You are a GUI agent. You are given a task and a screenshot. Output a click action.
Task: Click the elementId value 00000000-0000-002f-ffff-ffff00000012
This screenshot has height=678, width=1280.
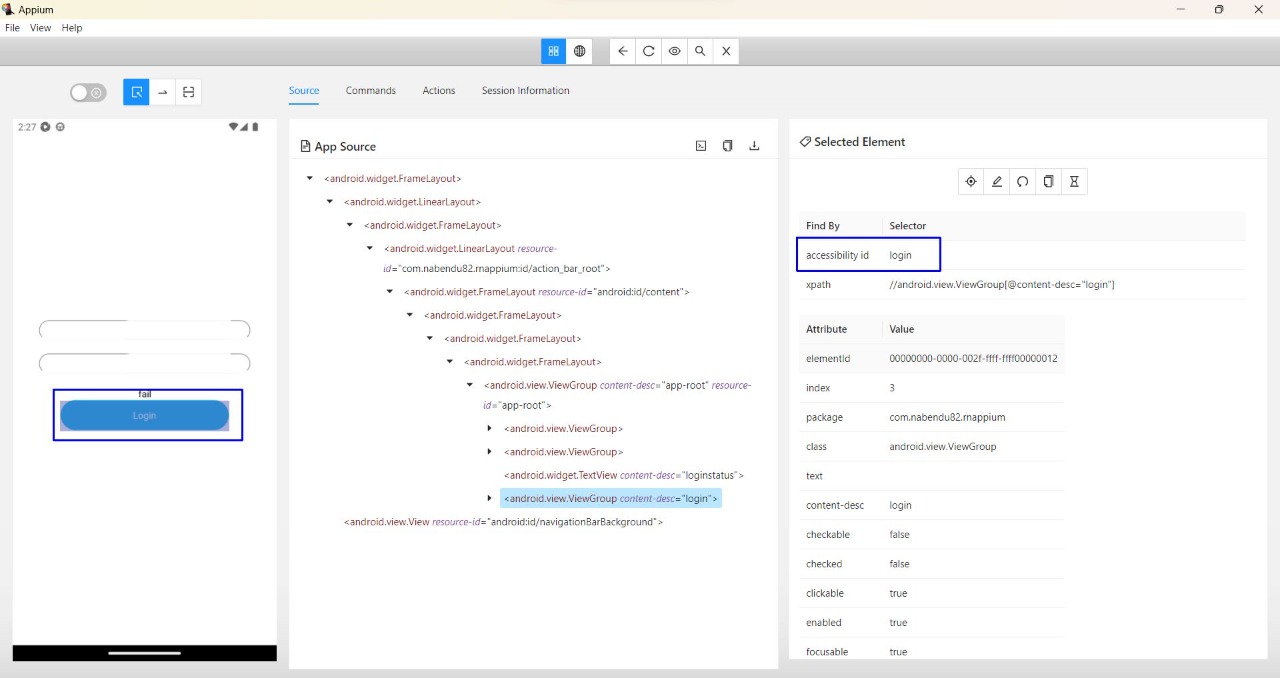[x=973, y=358]
